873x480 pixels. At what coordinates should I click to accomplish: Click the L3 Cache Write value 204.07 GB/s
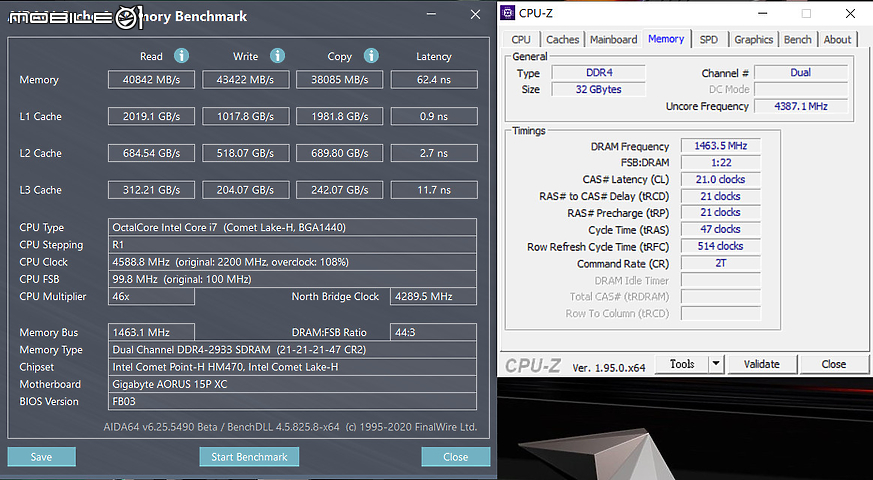click(246, 190)
